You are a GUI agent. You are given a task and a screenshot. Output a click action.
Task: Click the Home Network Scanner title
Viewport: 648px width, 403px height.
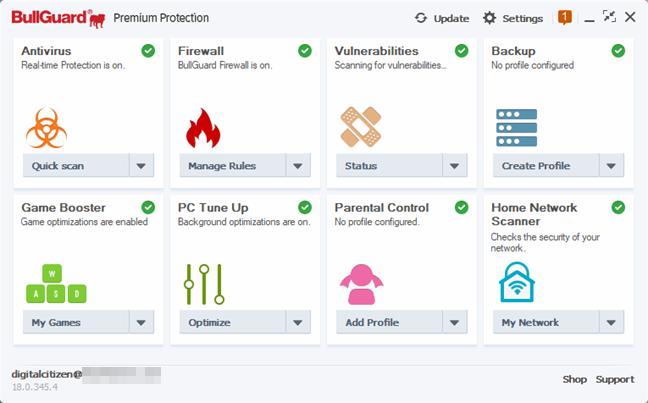(x=534, y=214)
